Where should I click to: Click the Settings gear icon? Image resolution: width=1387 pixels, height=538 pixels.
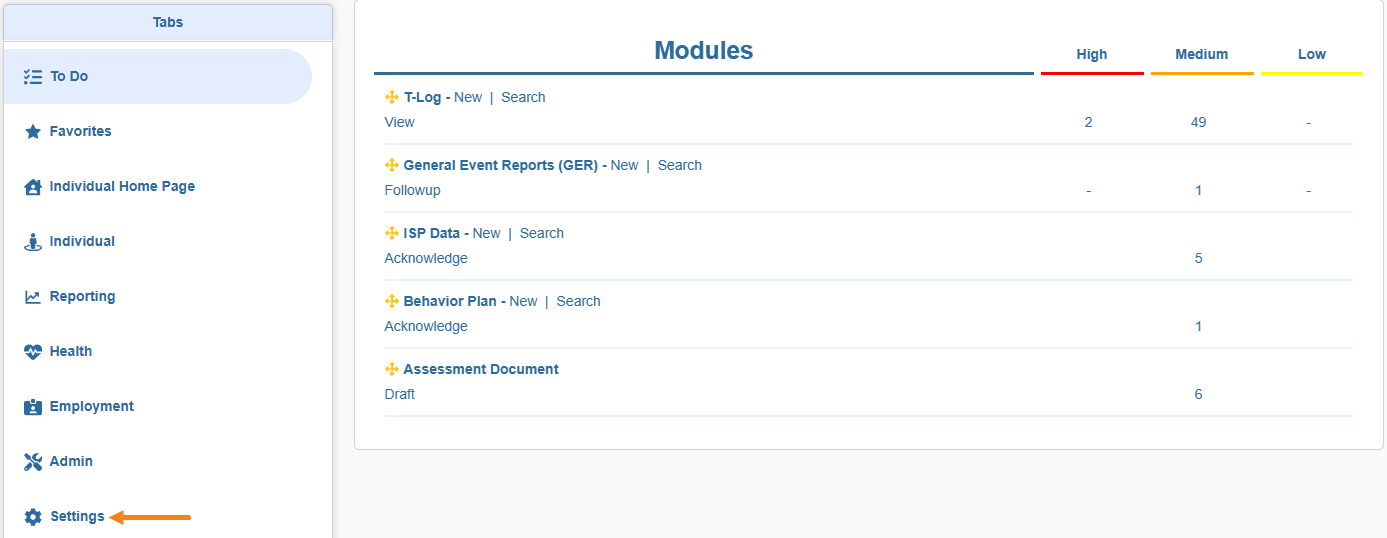coord(33,517)
